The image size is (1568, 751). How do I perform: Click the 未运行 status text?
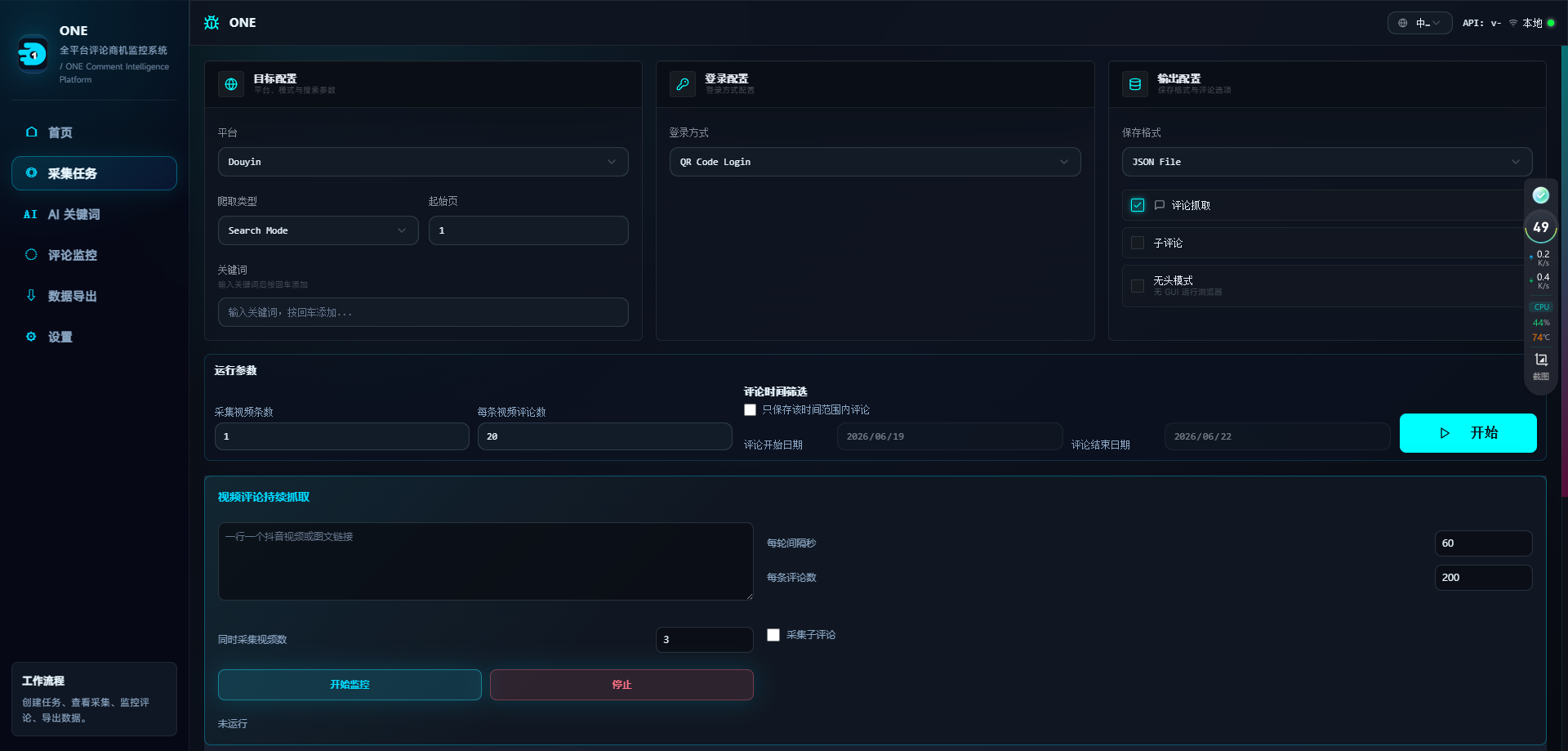click(x=233, y=724)
